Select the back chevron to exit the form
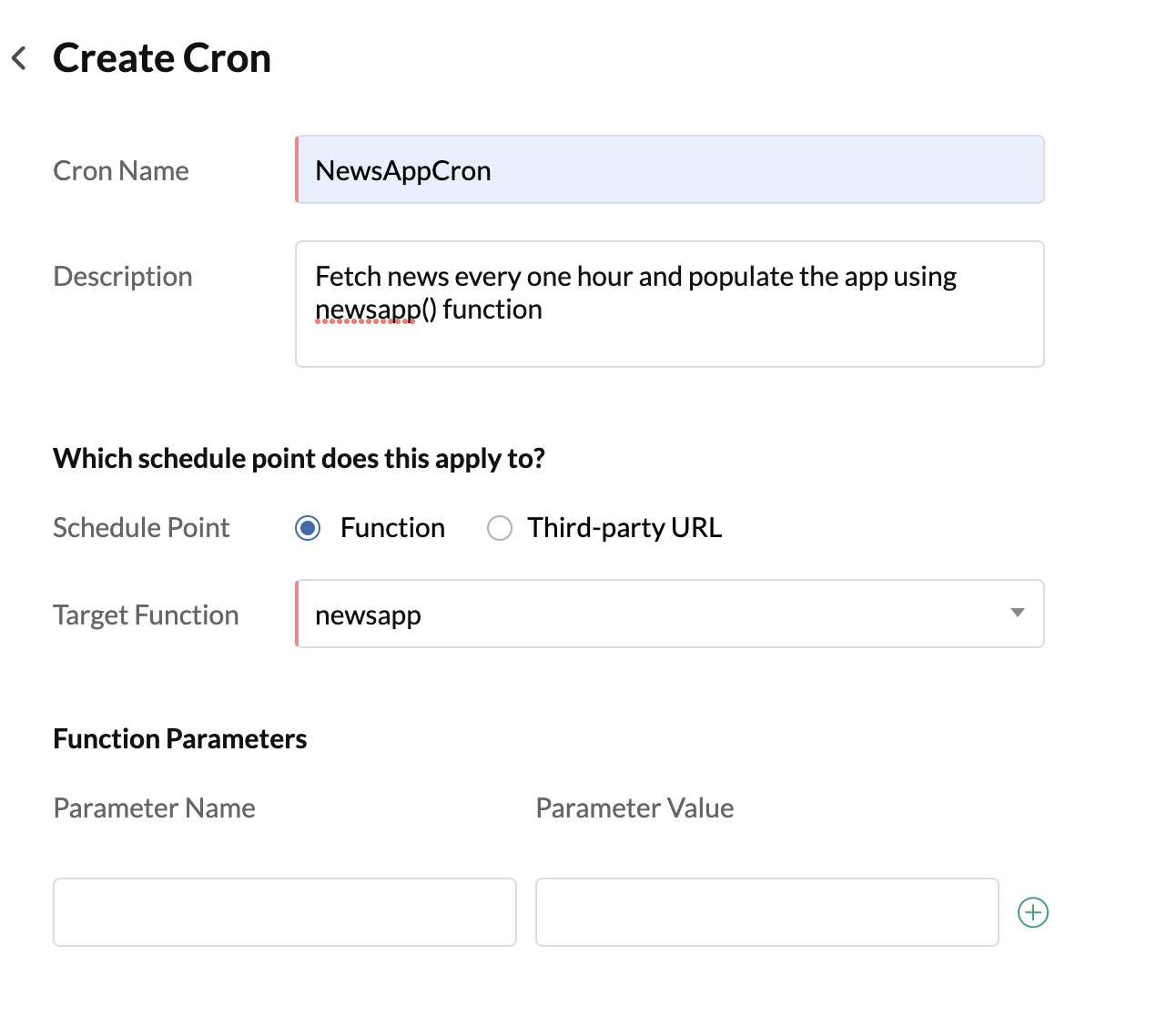 [x=19, y=57]
